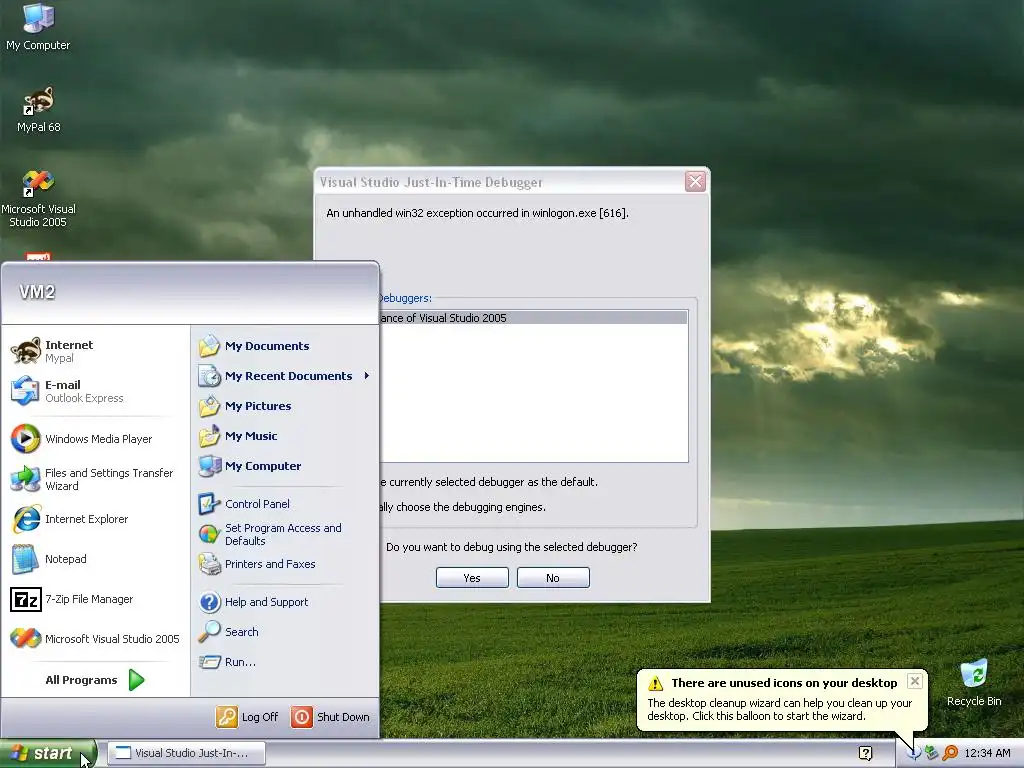Viewport: 1024px width, 768px height.
Task: Launch Internet Explorer from Start menu
Action: 95,519
